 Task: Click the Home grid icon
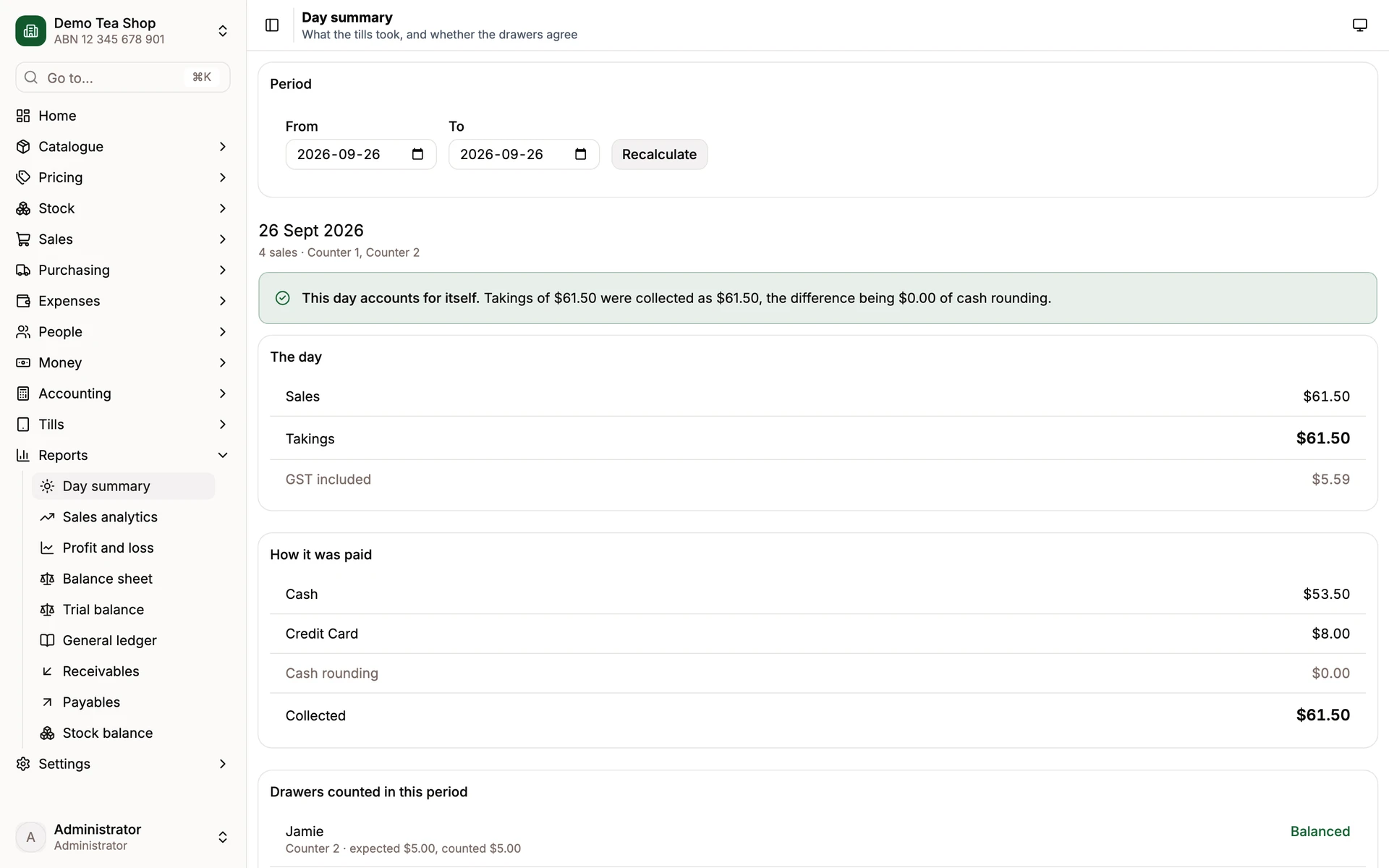click(23, 116)
